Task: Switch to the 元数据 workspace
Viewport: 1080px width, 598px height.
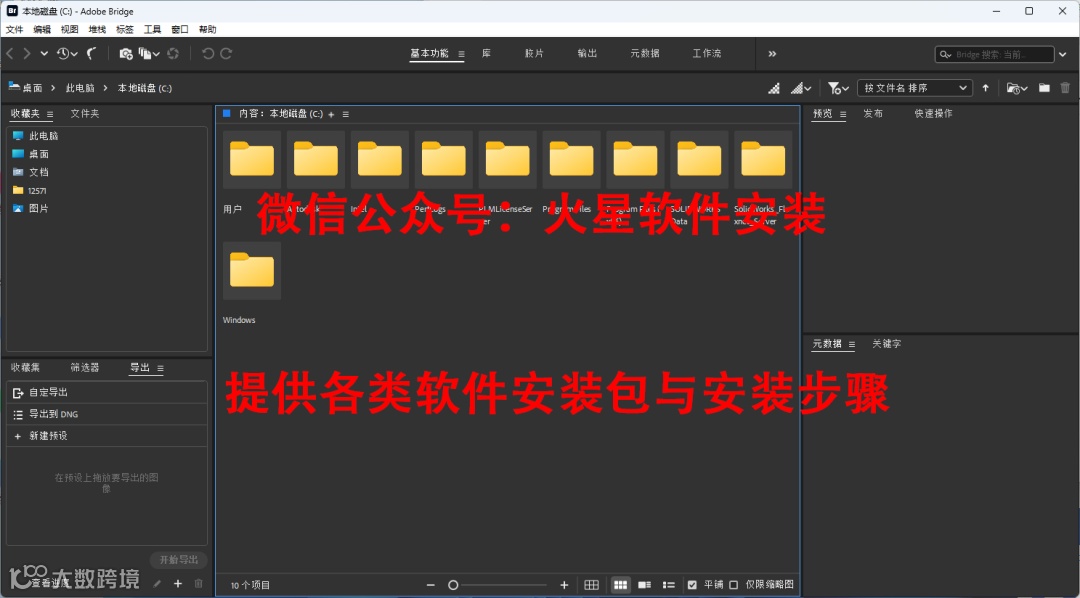Action: pos(645,53)
